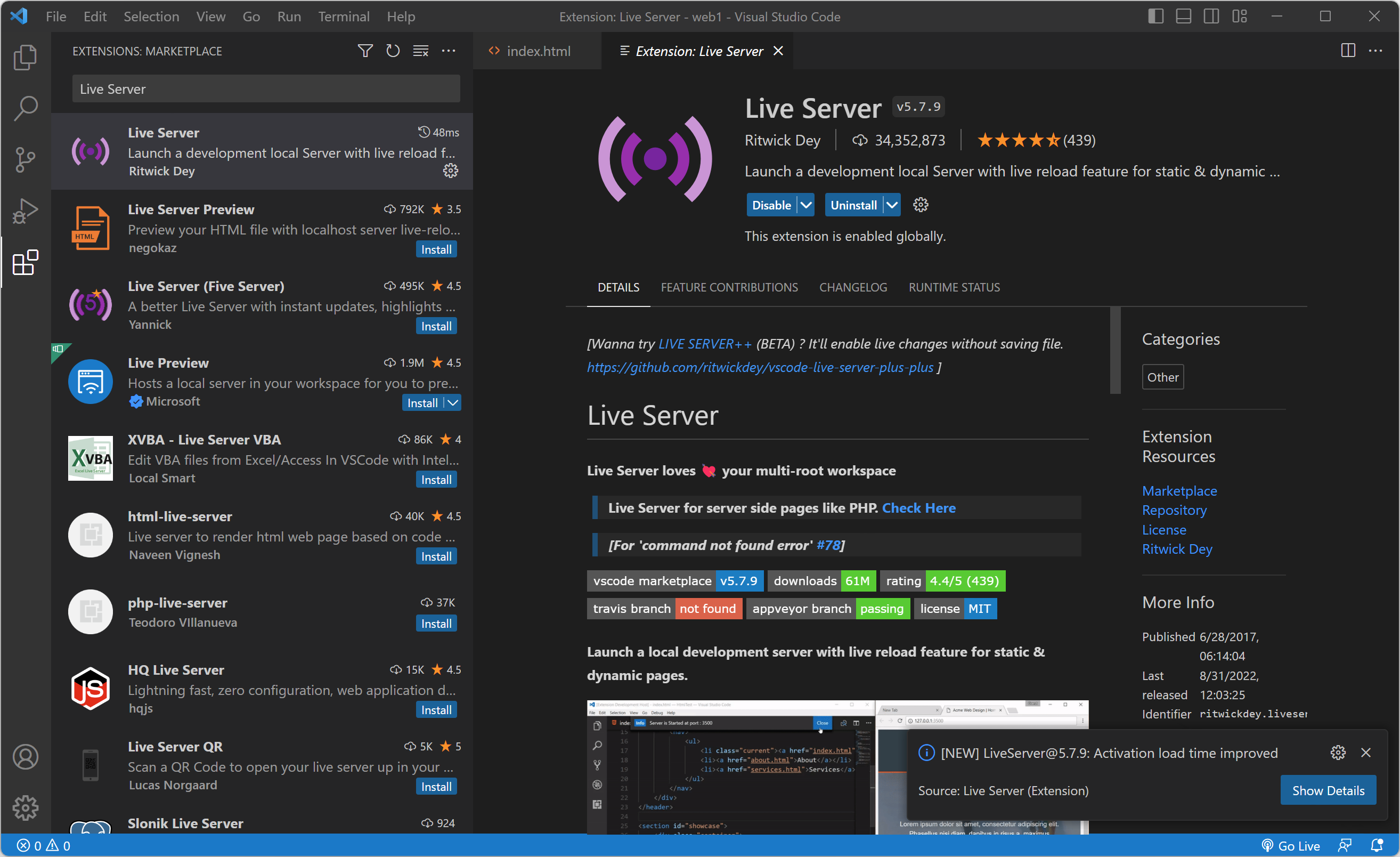Open Source Control view icon
The width and height of the screenshot is (1400, 857).
[25, 160]
